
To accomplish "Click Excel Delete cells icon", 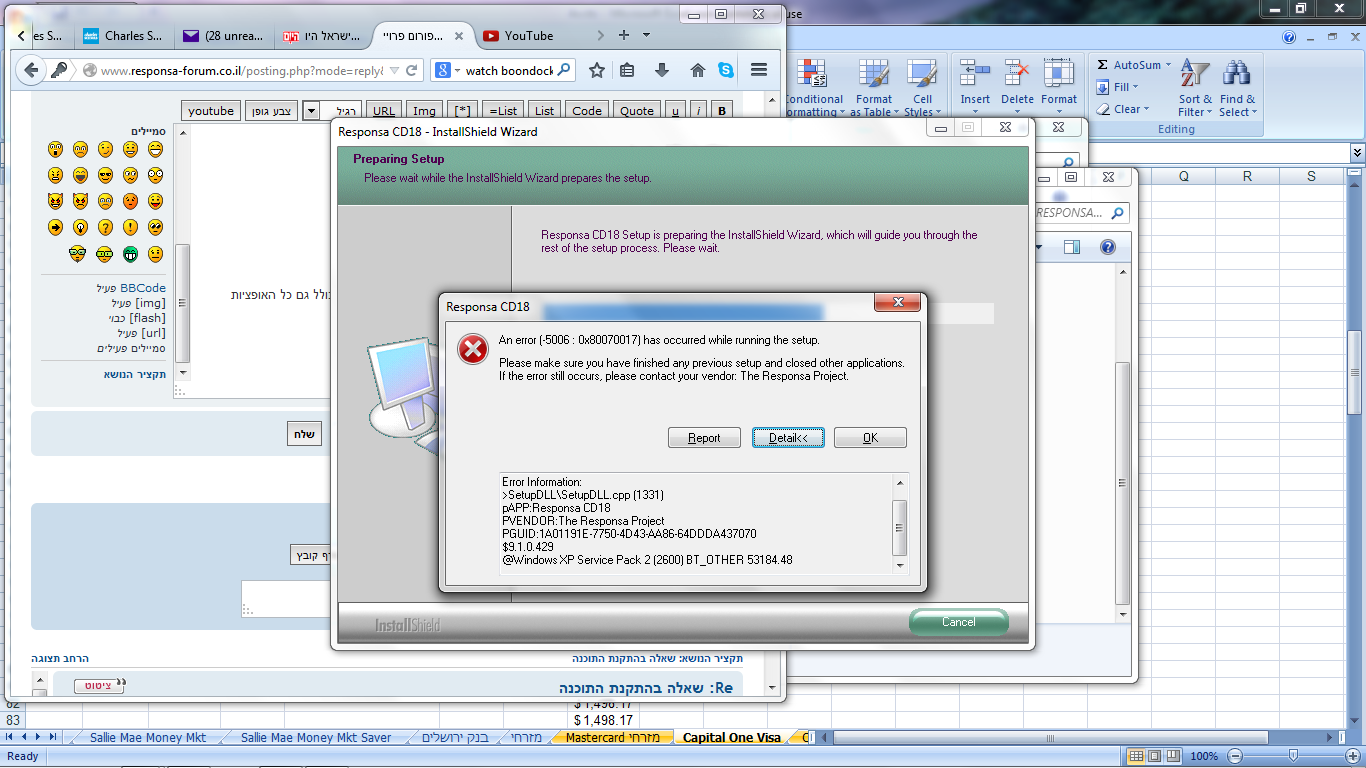I will coord(1017,74).
